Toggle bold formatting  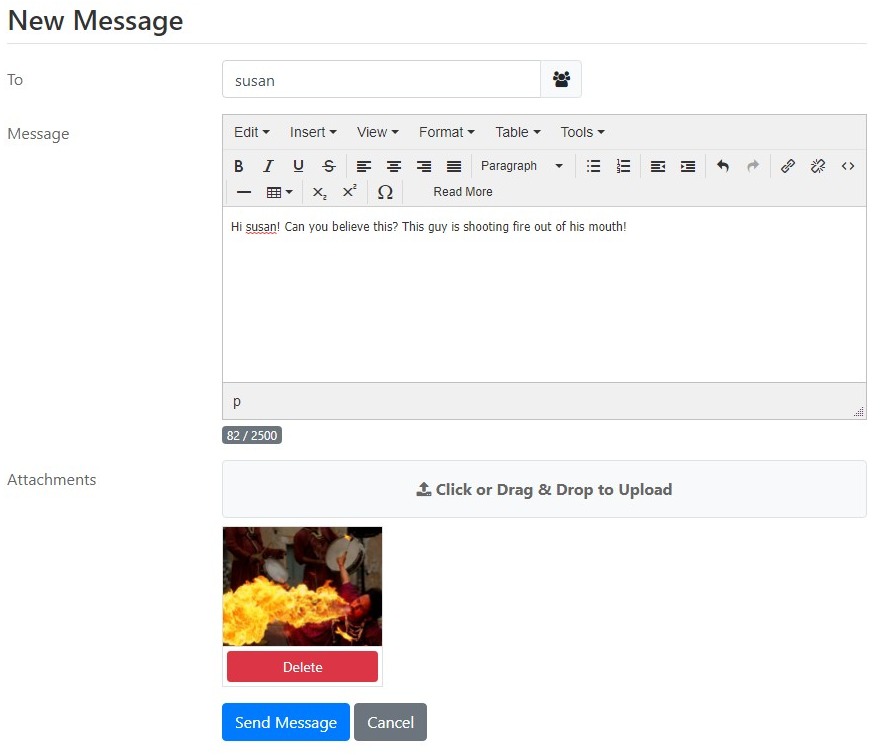(x=239, y=167)
